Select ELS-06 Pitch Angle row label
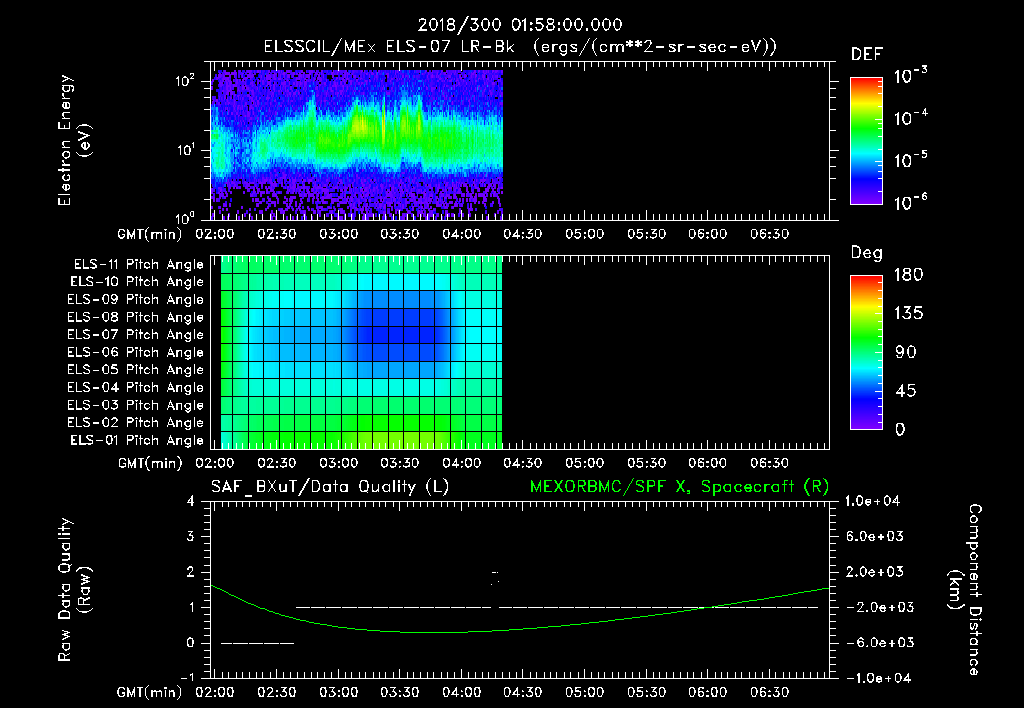This screenshot has height=708, width=1024. (136, 352)
